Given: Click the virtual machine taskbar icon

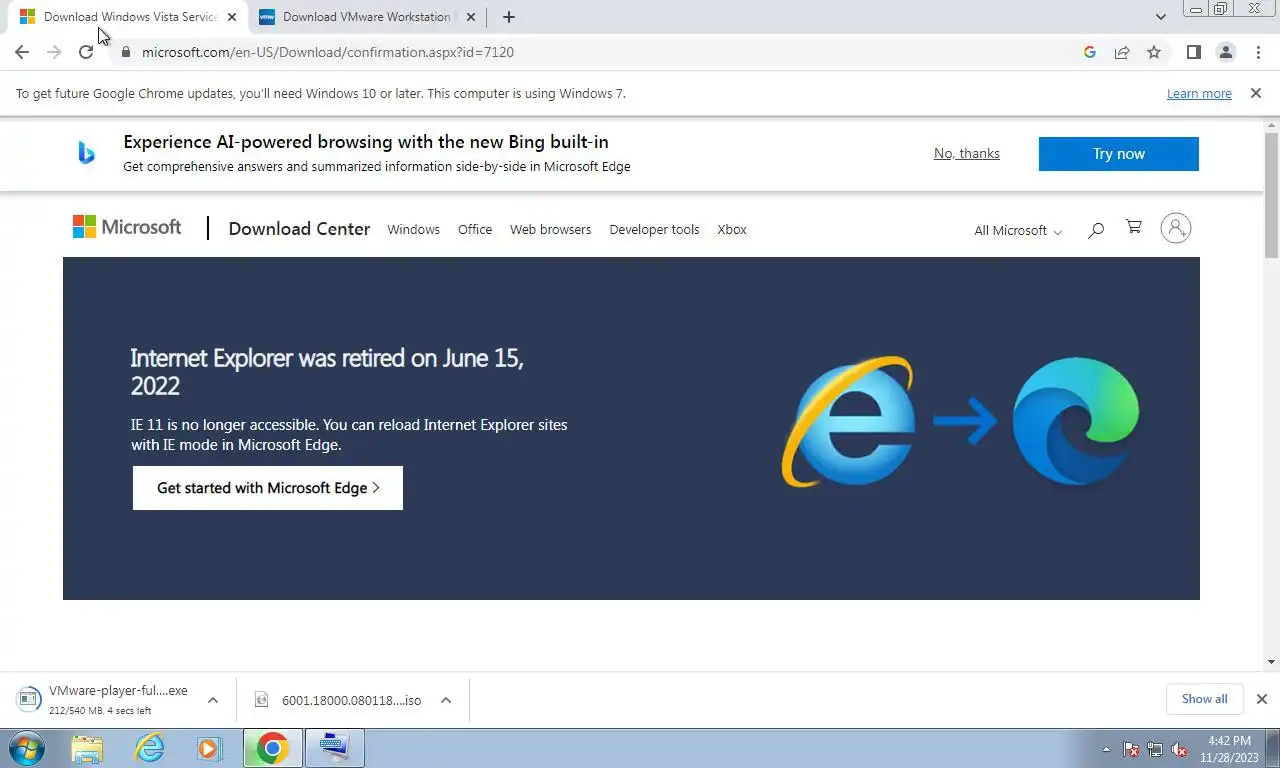Looking at the screenshot, I should click(334, 748).
